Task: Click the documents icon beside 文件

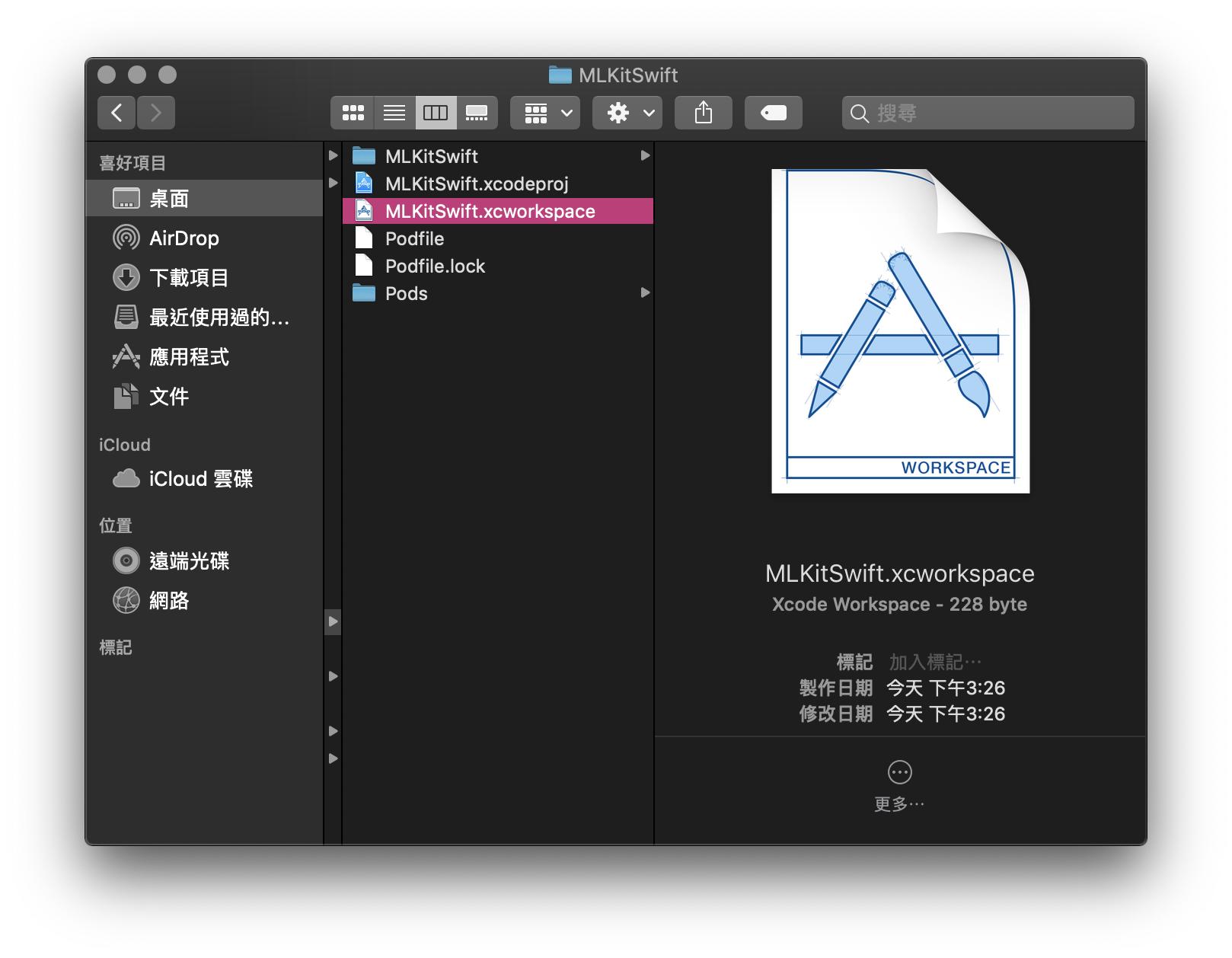Action: [x=126, y=396]
